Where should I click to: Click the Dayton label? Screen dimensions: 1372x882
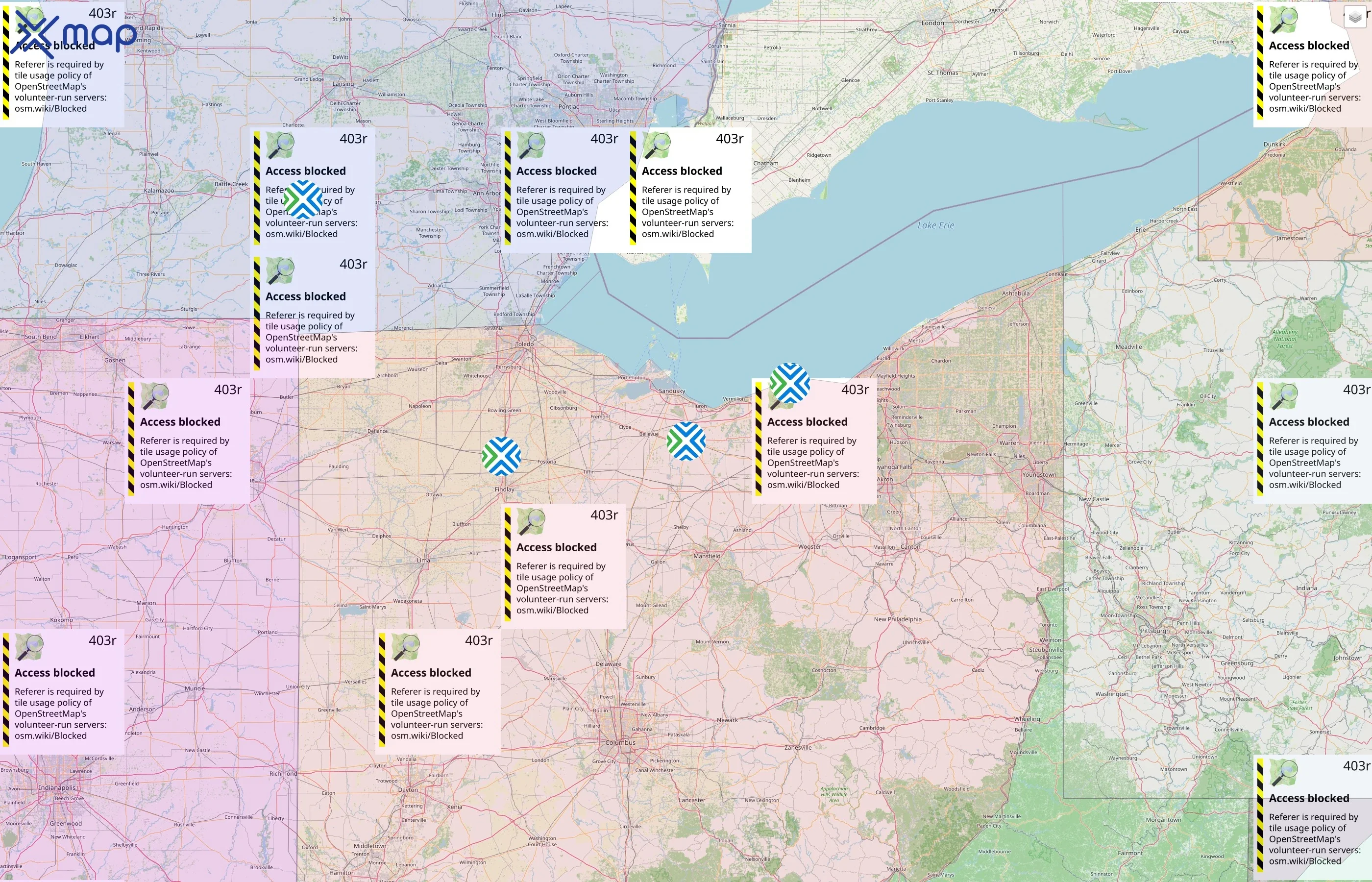tap(408, 790)
